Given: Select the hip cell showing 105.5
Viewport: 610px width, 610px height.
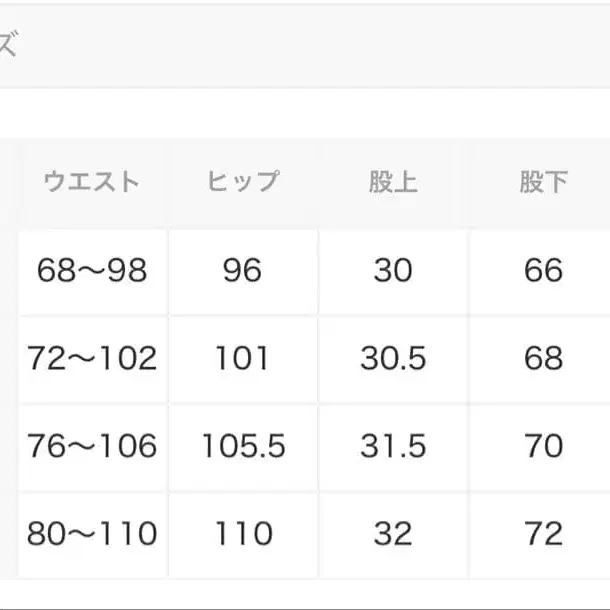Looking at the screenshot, I should point(243,446).
